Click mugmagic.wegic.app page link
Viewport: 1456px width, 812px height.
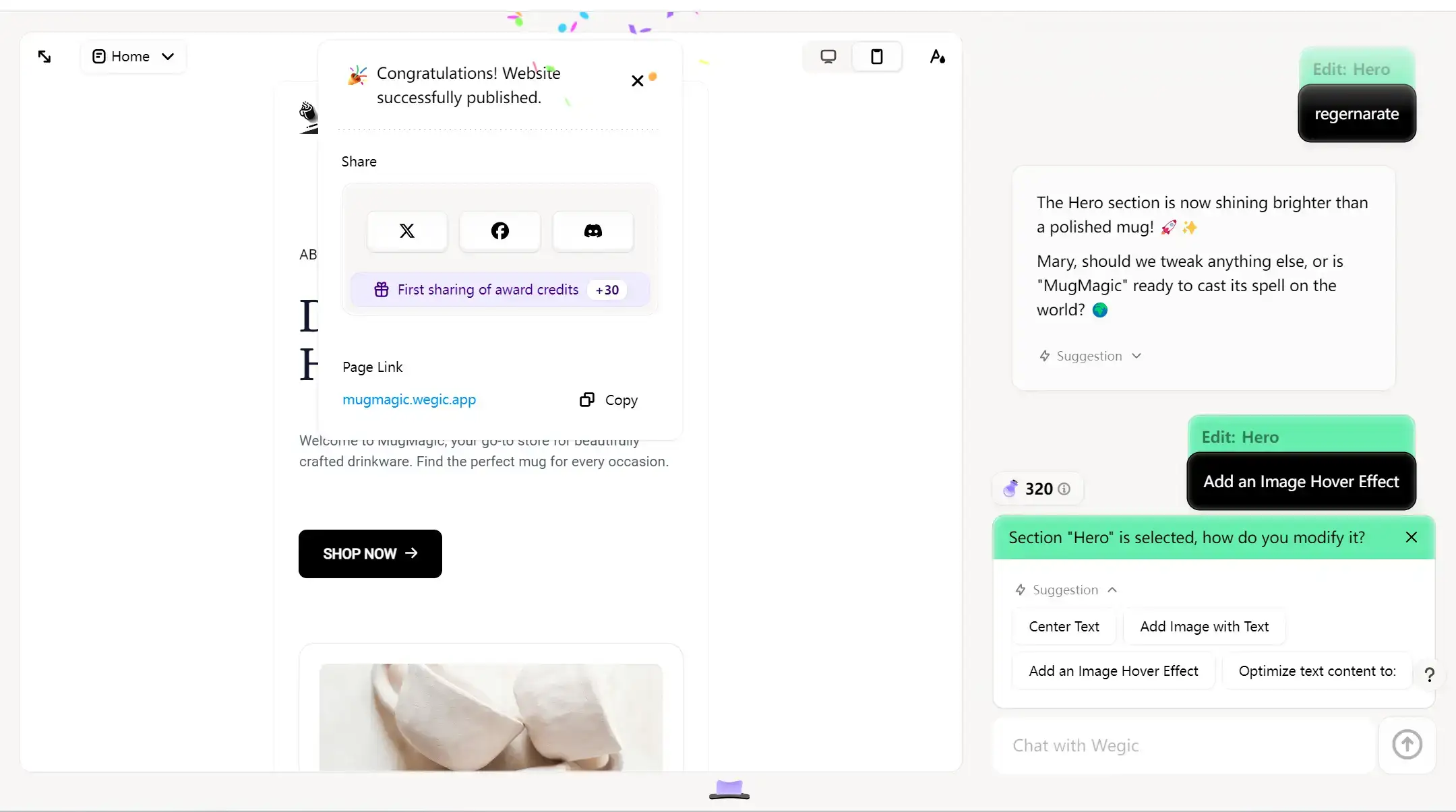409,399
